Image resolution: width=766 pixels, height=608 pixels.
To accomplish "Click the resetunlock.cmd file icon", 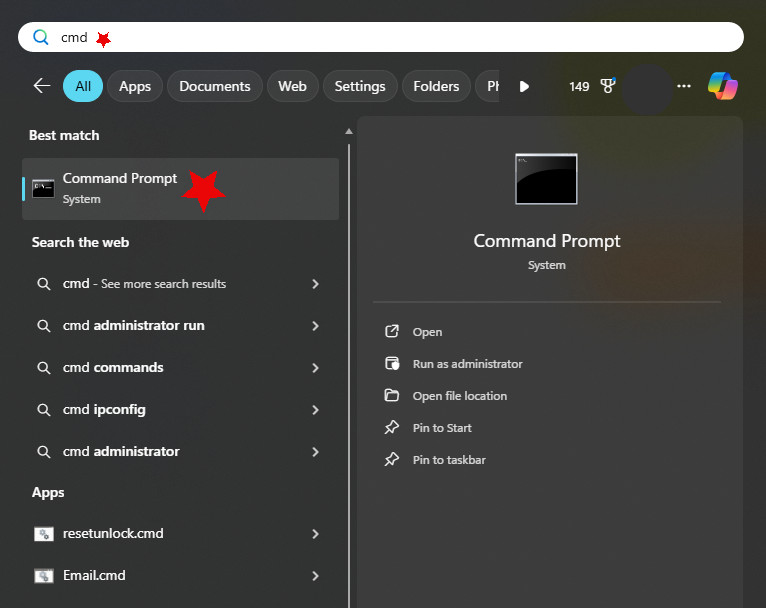I will click(43, 534).
